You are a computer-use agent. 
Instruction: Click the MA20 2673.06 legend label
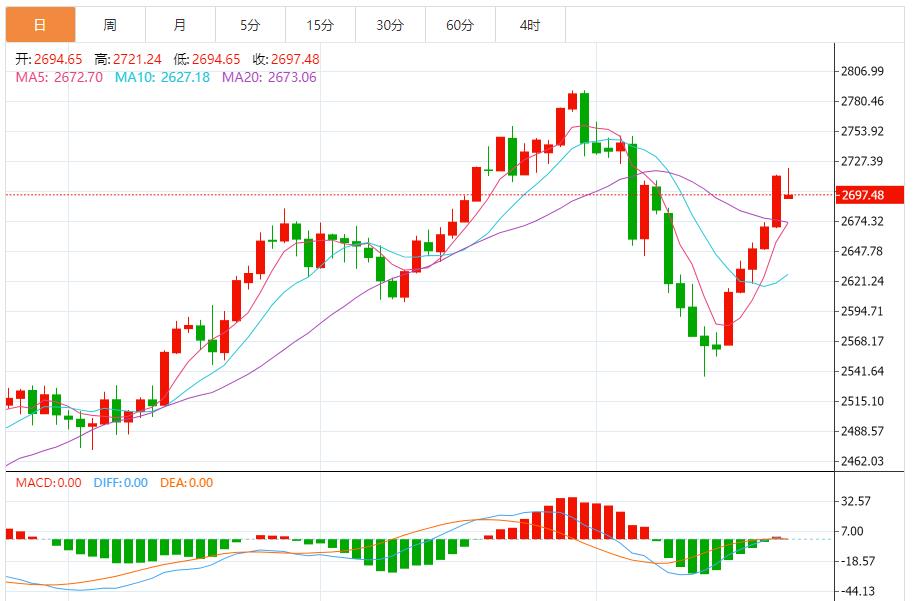[x=268, y=77]
